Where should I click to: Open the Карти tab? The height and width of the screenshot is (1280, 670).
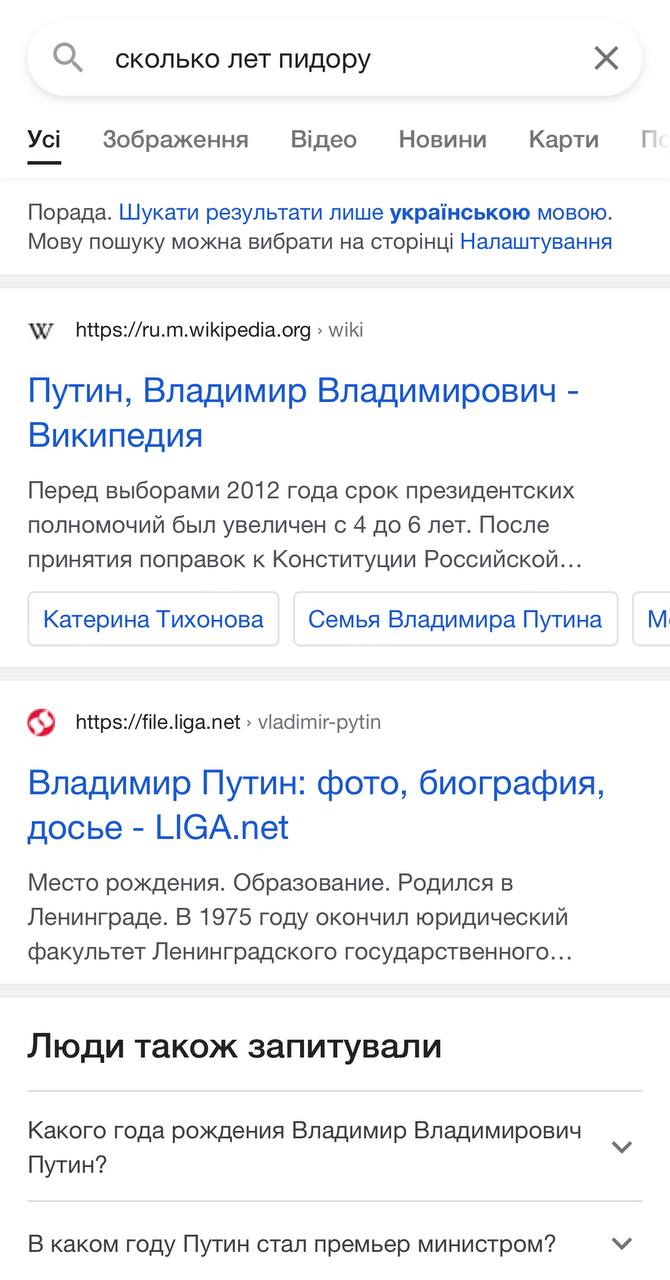tap(563, 139)
